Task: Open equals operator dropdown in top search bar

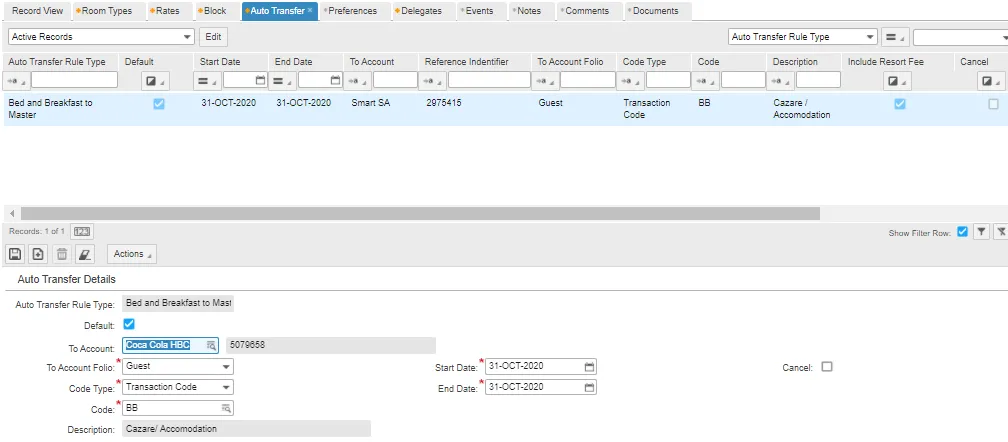Action: [x=894, y=37]
